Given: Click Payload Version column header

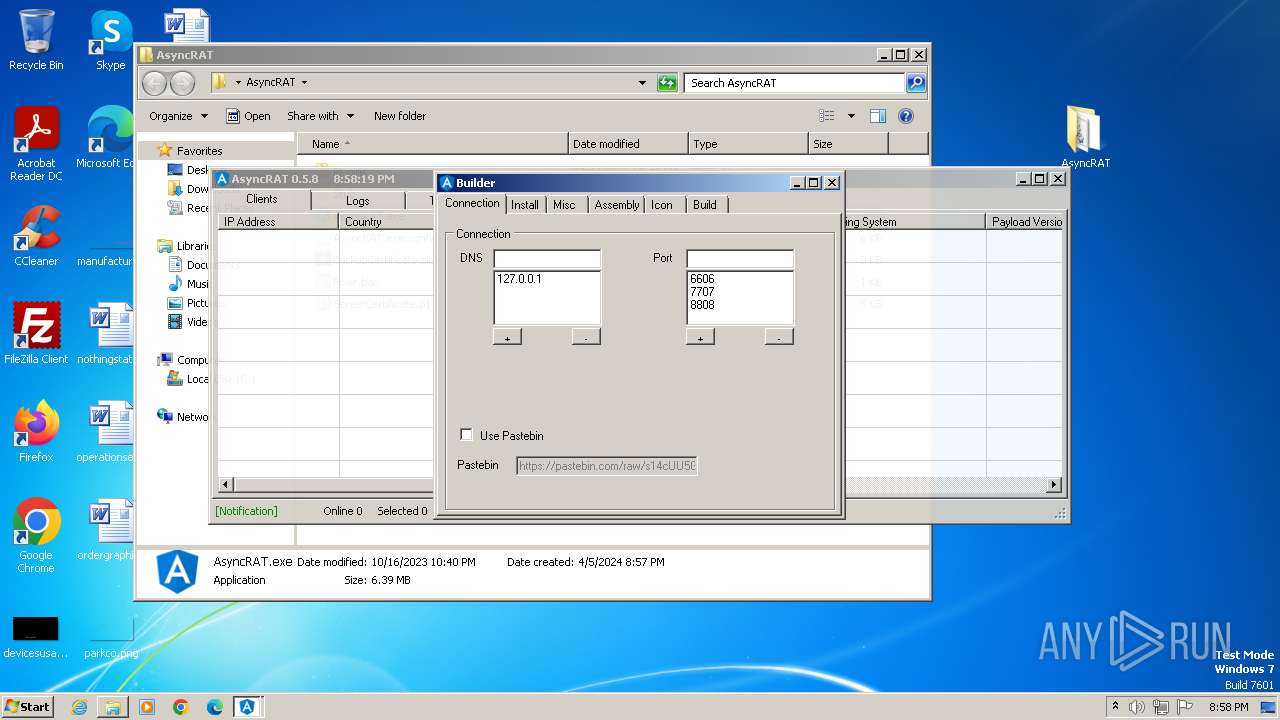Looking at the screenshot, I should pos(1026,222).
